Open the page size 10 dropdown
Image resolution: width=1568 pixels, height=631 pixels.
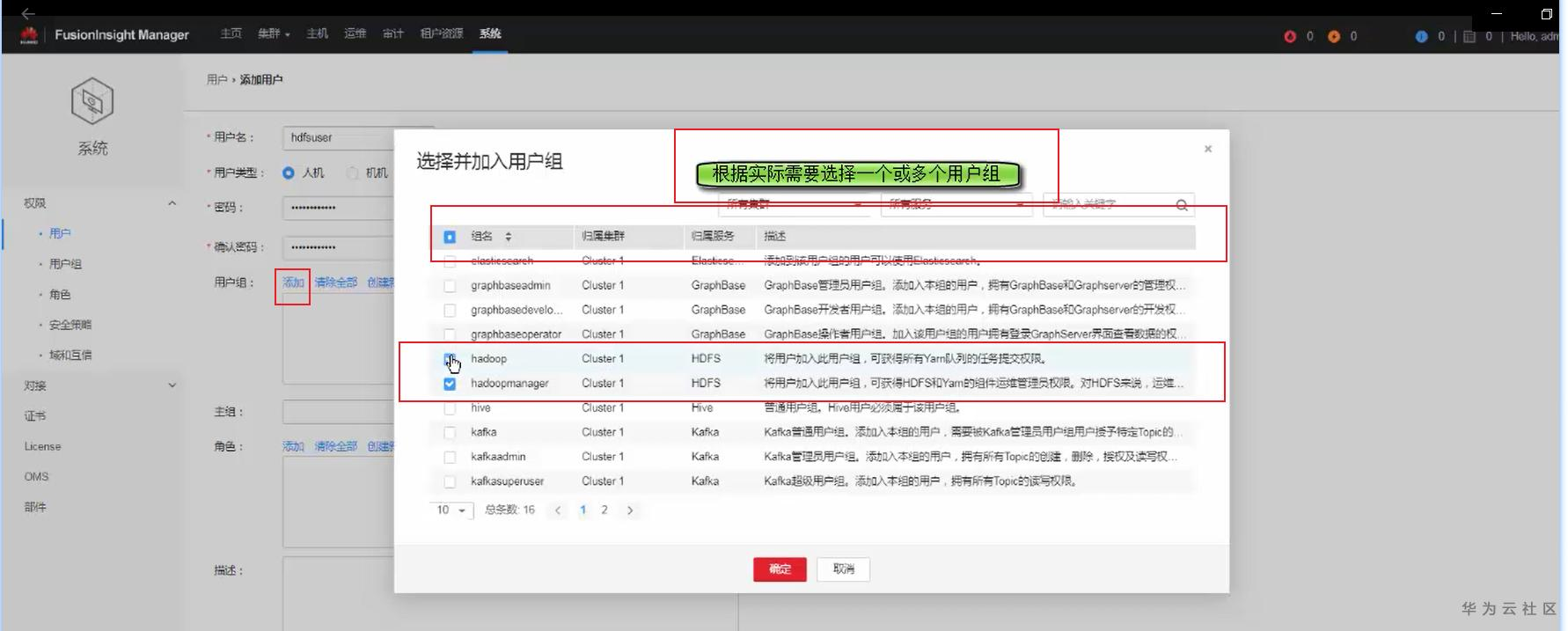(x=451, y=510)
